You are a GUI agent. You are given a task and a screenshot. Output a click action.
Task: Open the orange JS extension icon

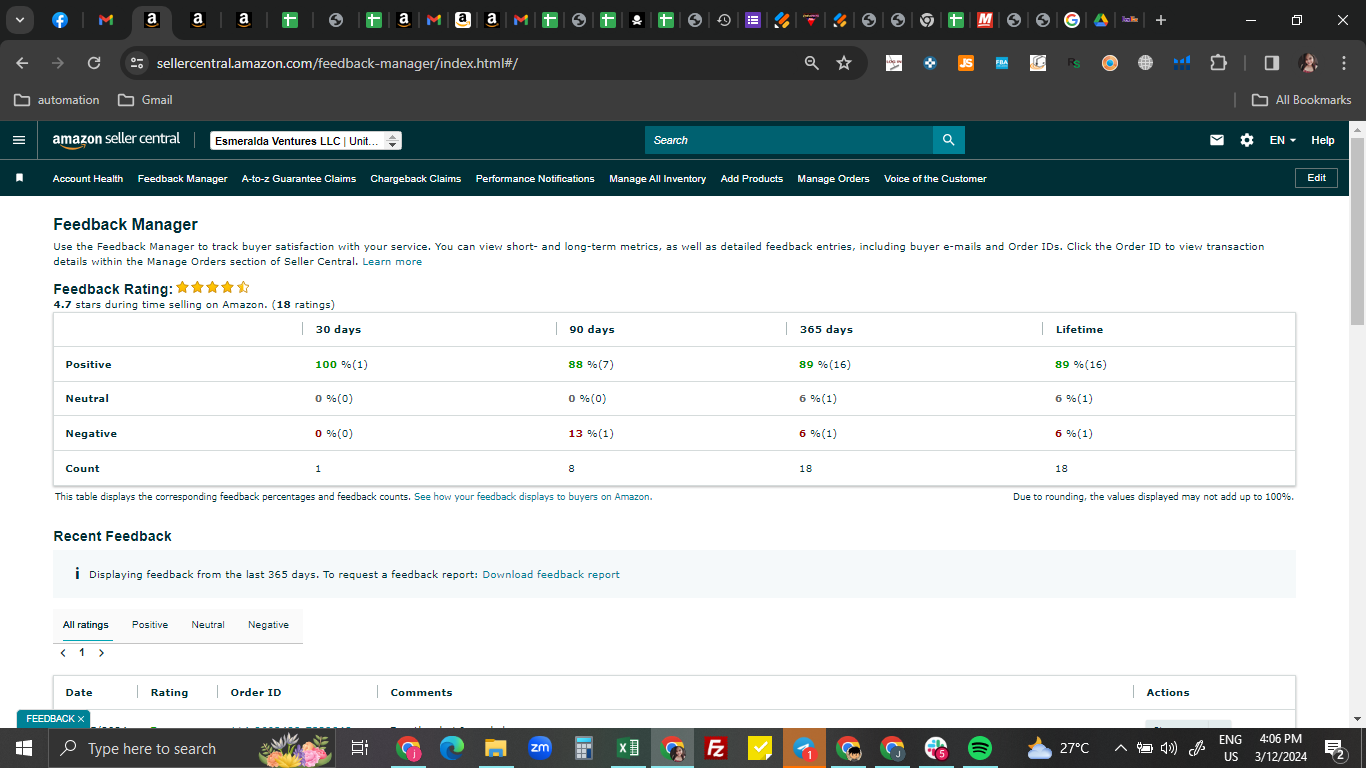pyautogui.click(x=966, y=63)
